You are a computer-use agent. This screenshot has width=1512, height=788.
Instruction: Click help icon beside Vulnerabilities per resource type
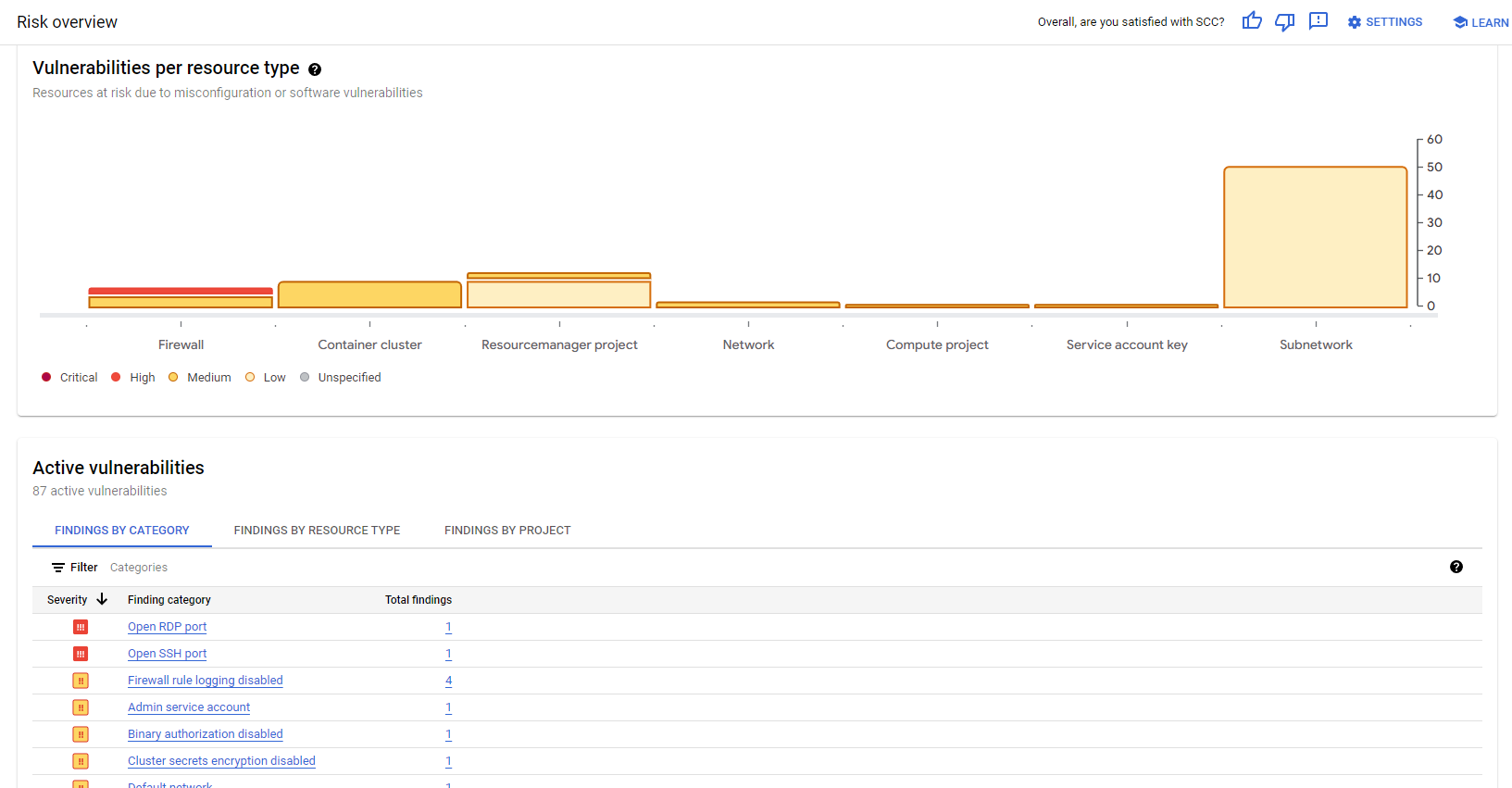tap(315, 69)
